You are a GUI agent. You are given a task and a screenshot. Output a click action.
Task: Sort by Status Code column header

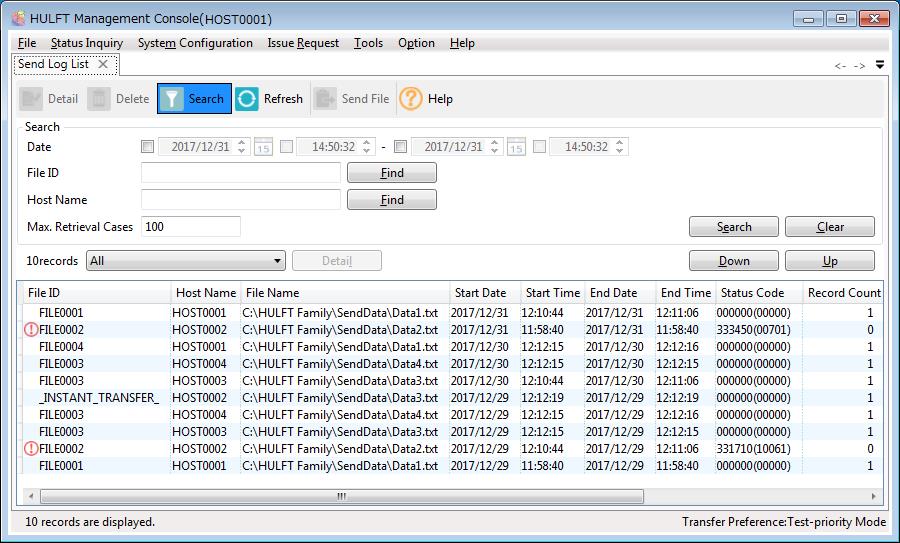[759, 293]
